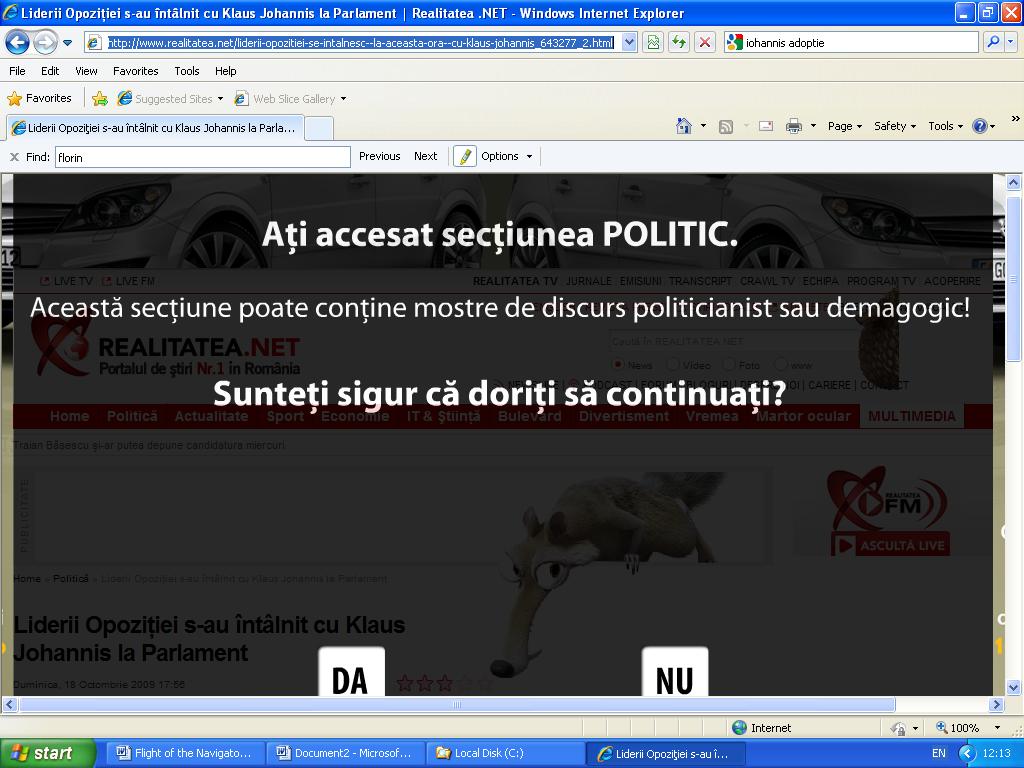This screenshot has height=768, width=1024.
Task: Expand the Safety dropdown menu
Action: [x=894, y=126]
